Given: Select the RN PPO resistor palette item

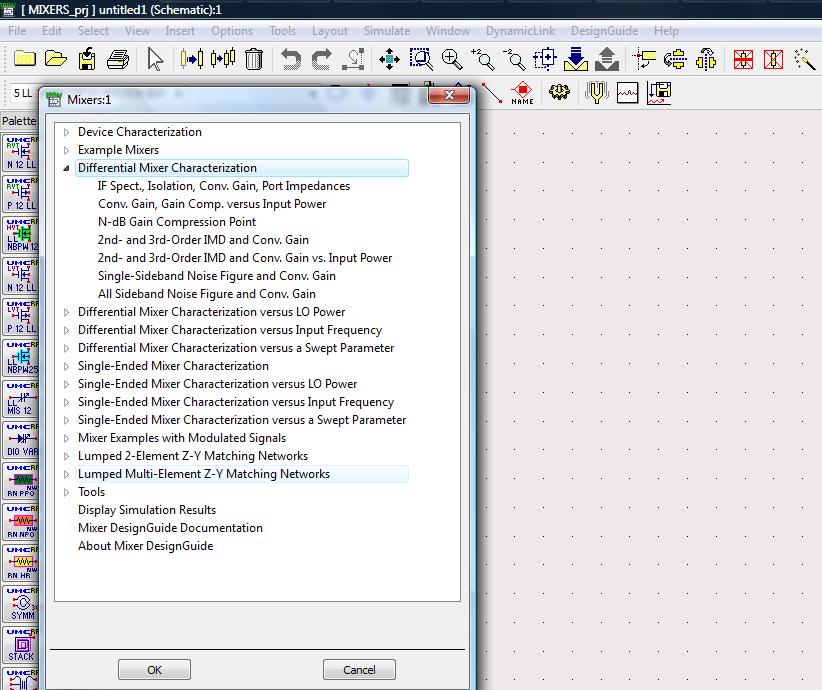Looking at the screenshot, I should 20,481.
